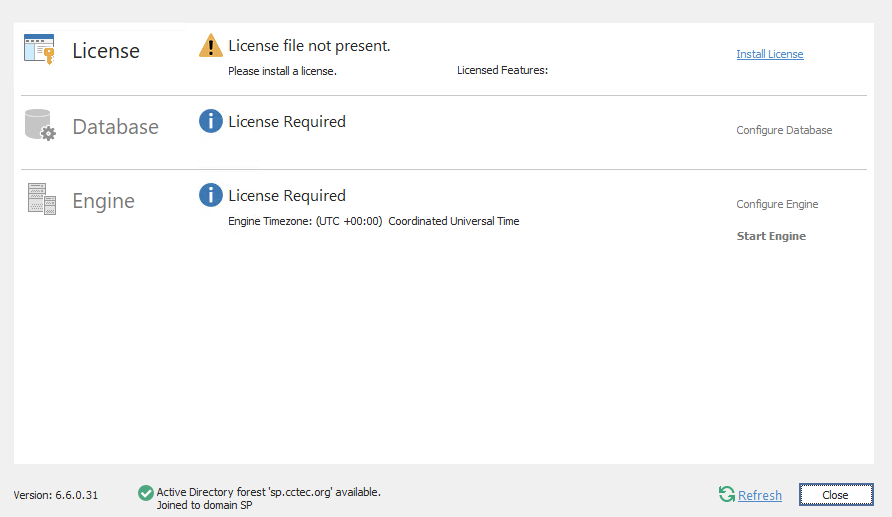This screenshot has height=517, width=892.
Task: Click the green Refresh arrows icon
Action: click(727, 495)
